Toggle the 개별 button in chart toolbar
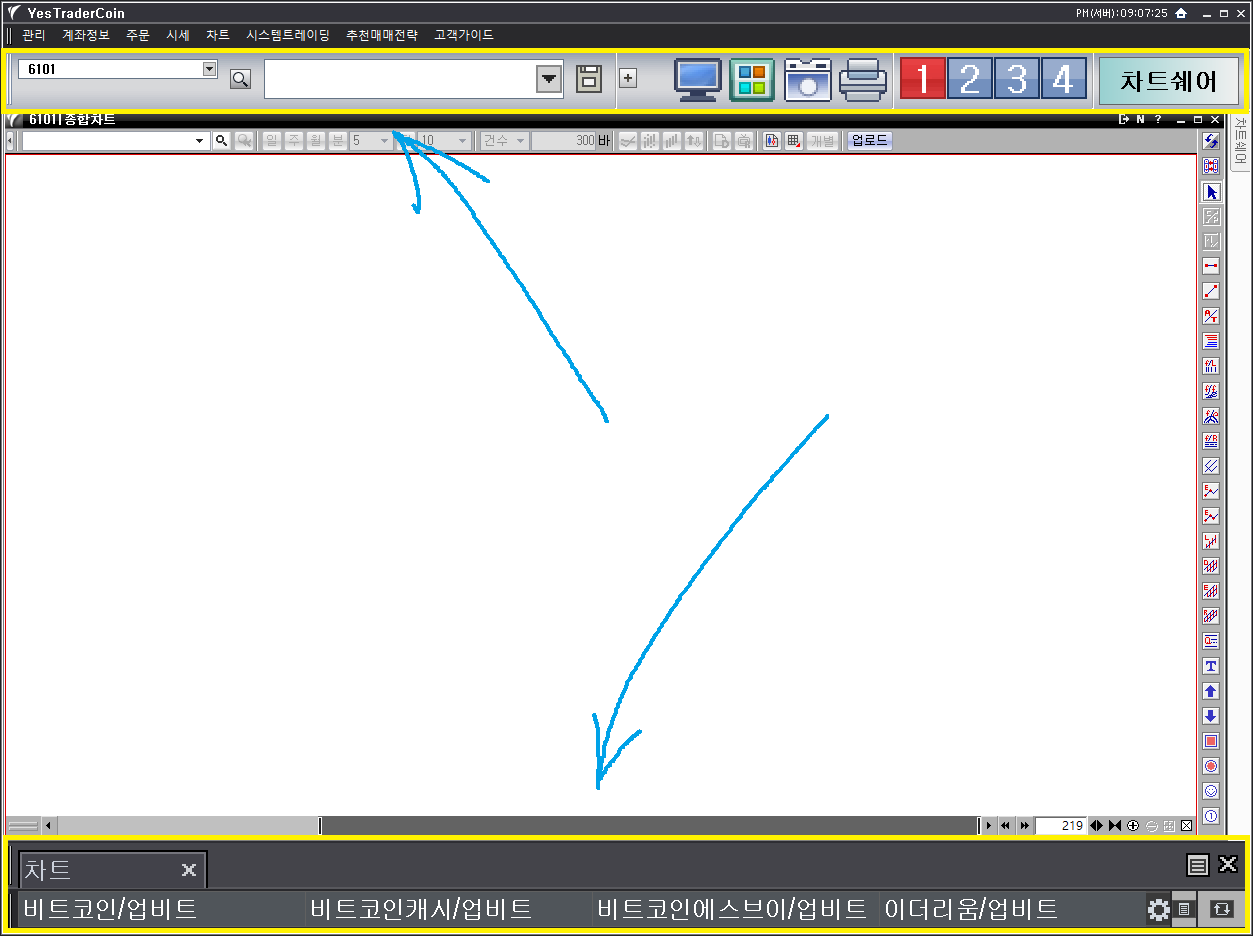 822,141
